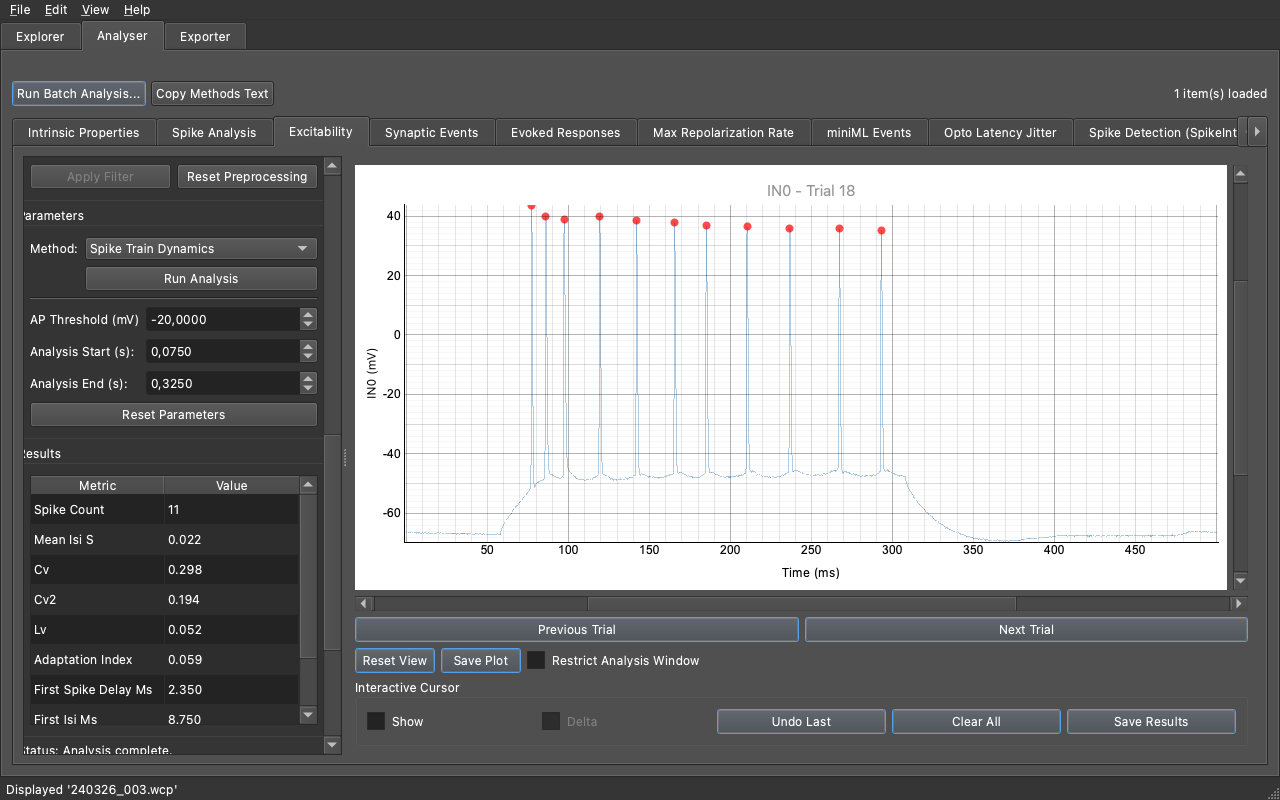The image size is (1280, 800).
Task: Open the Method dropdown (Spike Train Dynamics)
Action: [201, 248]
